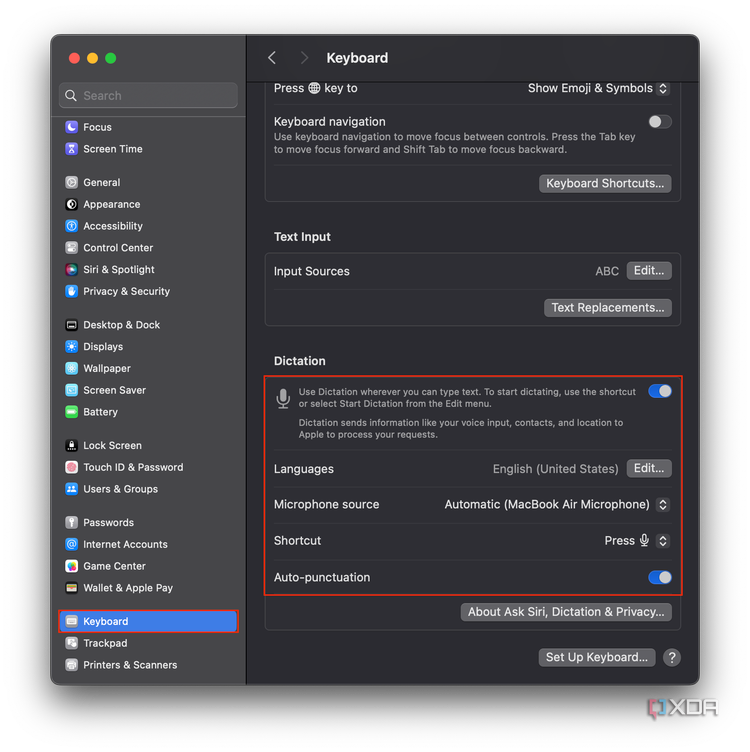This screenshot has width=750, height=752.
Task: Click the Privacy & Security hand icon
Action: 71,291
